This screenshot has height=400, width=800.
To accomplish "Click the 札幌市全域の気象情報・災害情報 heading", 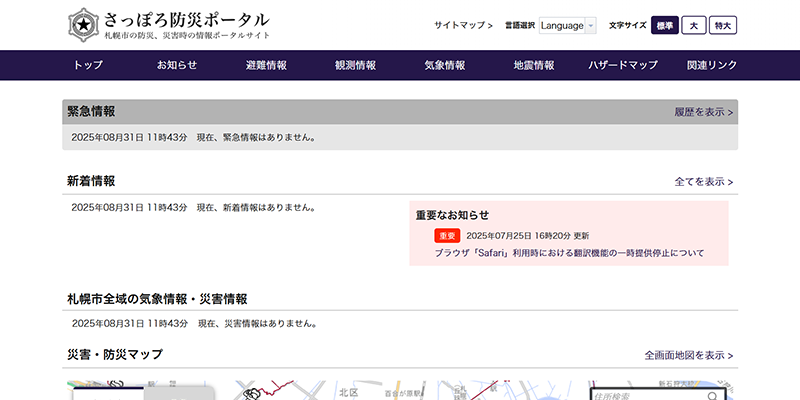I will click(x=157, y=299).
